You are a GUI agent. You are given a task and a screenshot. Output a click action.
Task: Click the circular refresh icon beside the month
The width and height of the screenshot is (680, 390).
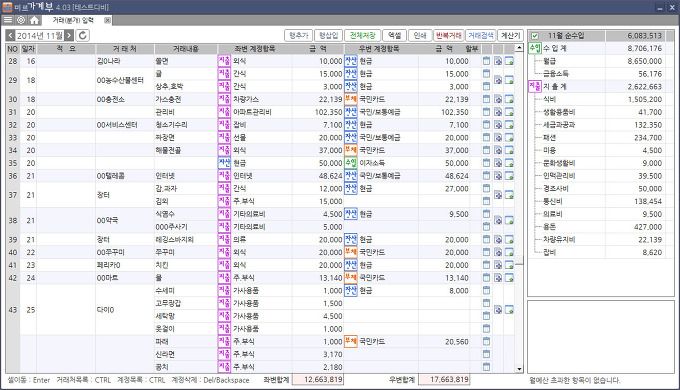[83, 36]
